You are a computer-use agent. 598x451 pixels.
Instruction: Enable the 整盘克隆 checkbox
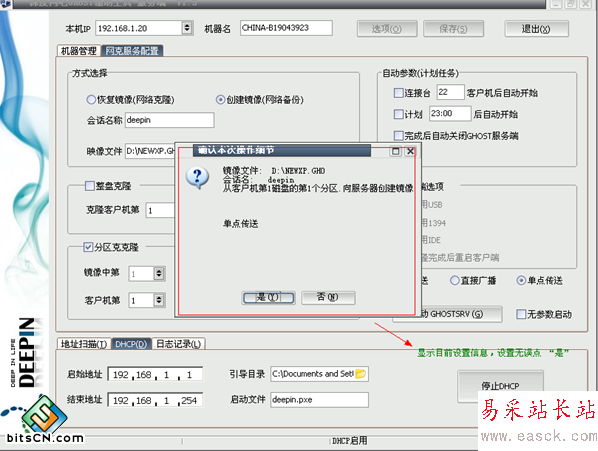(90, 186)
